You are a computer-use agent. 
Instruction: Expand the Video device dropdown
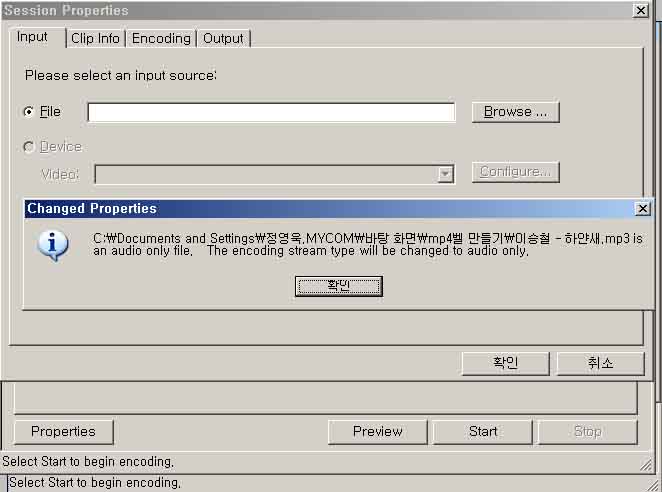(445, 174)
